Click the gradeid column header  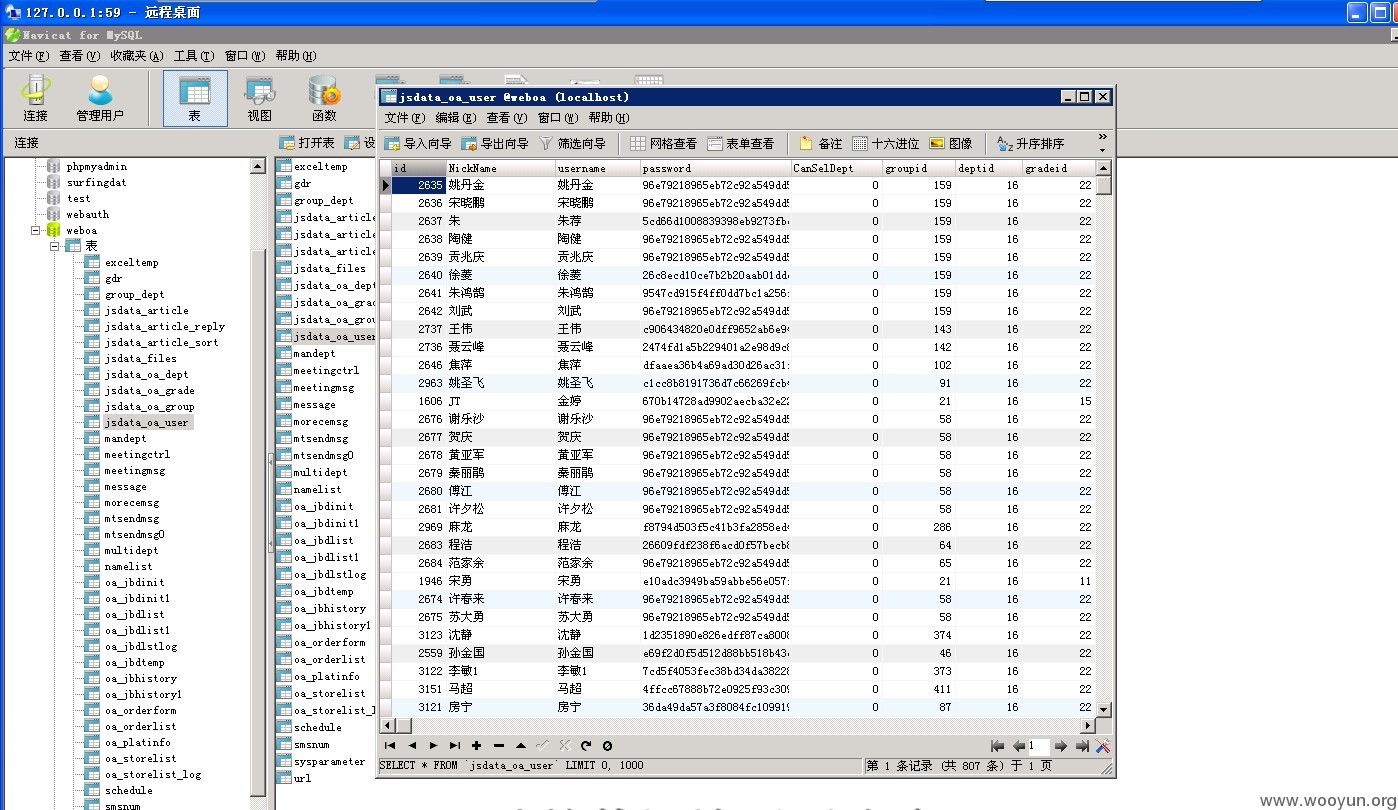pos(1058,168)
